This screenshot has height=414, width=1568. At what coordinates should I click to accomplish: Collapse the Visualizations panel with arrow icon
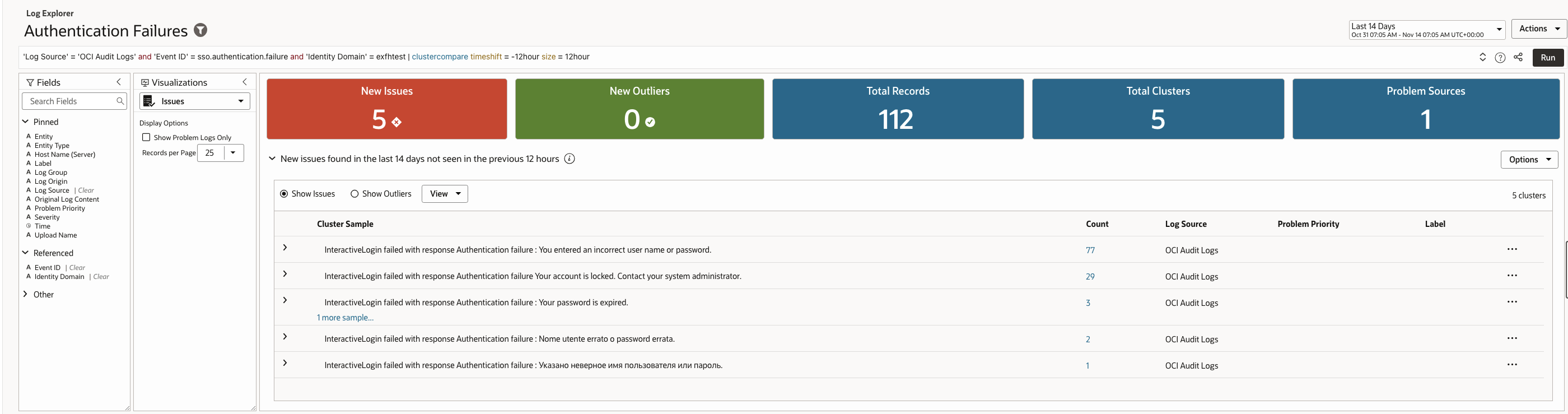[245, 82]
